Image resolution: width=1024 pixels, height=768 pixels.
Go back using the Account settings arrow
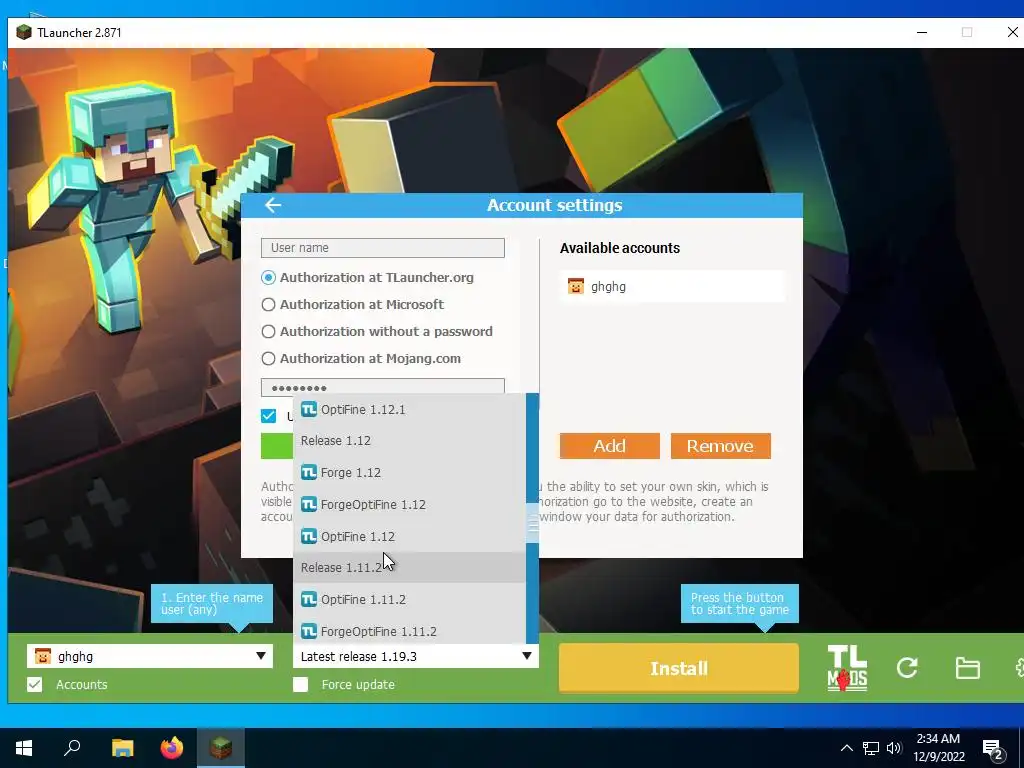click(x=273, y=205)
